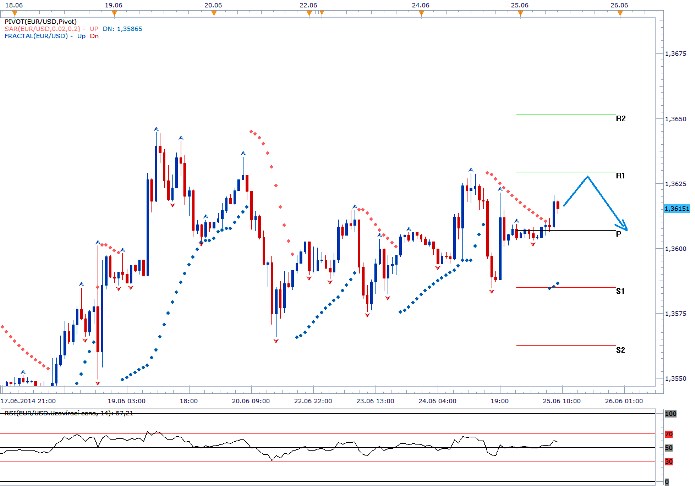The image size is (695, 486).
Task: Click the 26.06 01:00 time axis label
Action: click(x=624, y=401)
